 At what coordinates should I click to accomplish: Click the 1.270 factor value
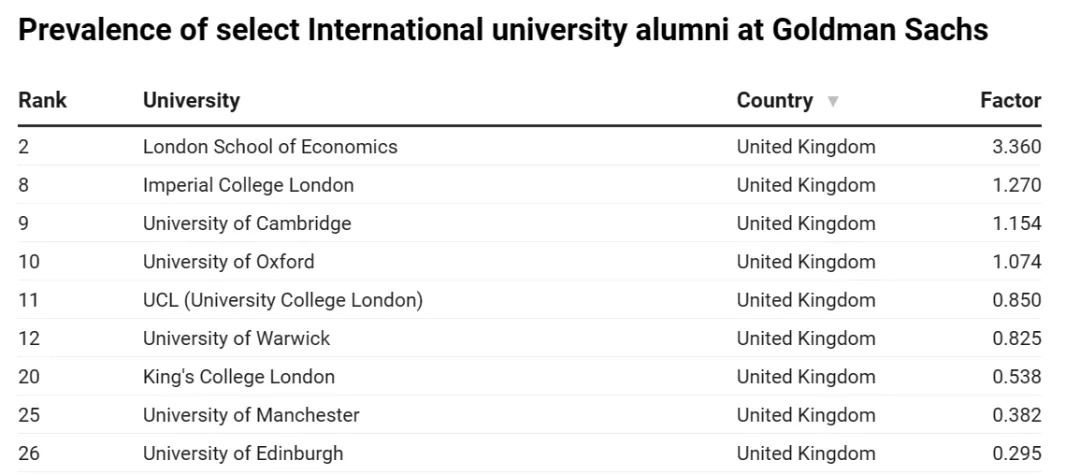tap(1016, 185)
